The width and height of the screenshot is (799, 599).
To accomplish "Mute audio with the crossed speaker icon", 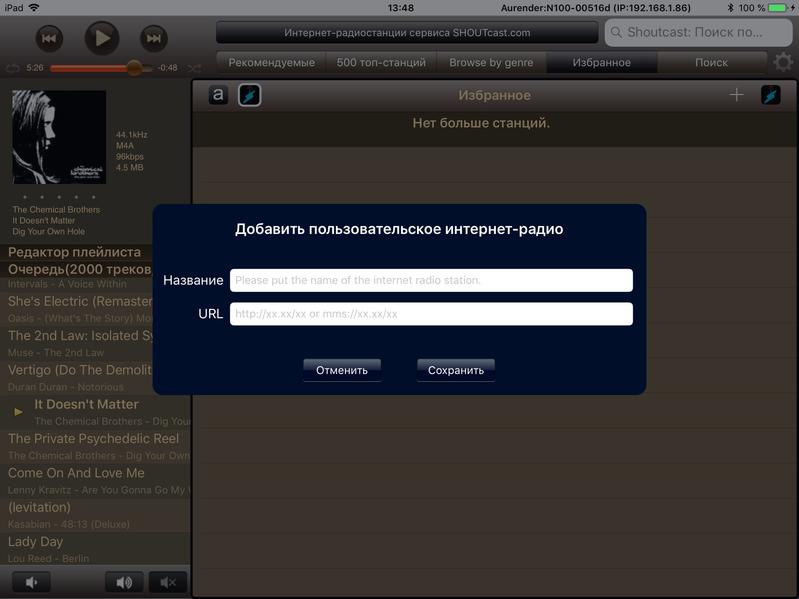I will tap(168, 582).
